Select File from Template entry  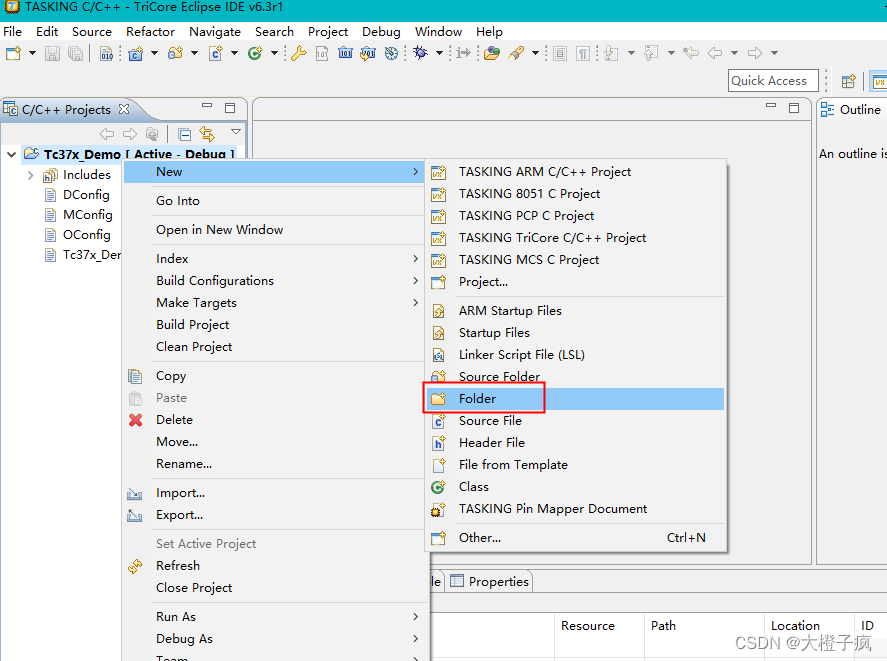click(574, 465)
